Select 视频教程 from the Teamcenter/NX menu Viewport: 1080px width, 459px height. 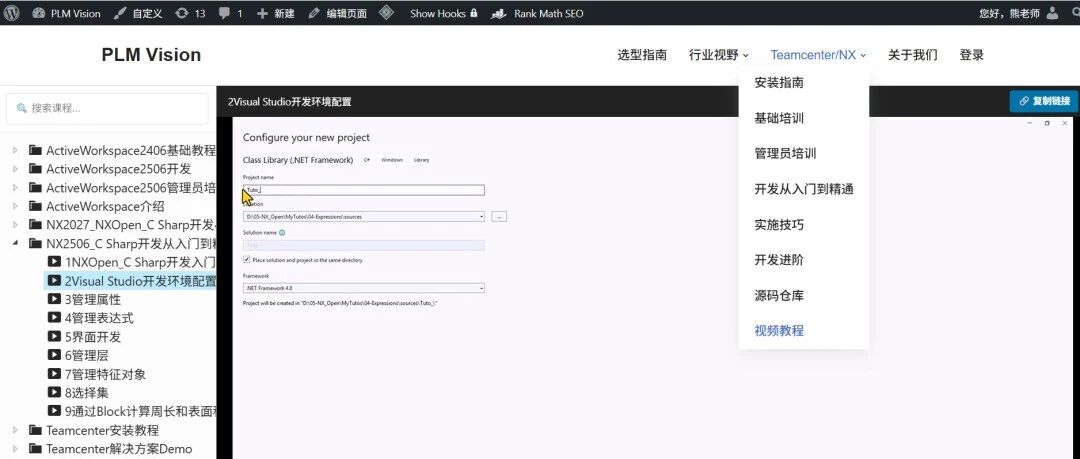(779, 331)
